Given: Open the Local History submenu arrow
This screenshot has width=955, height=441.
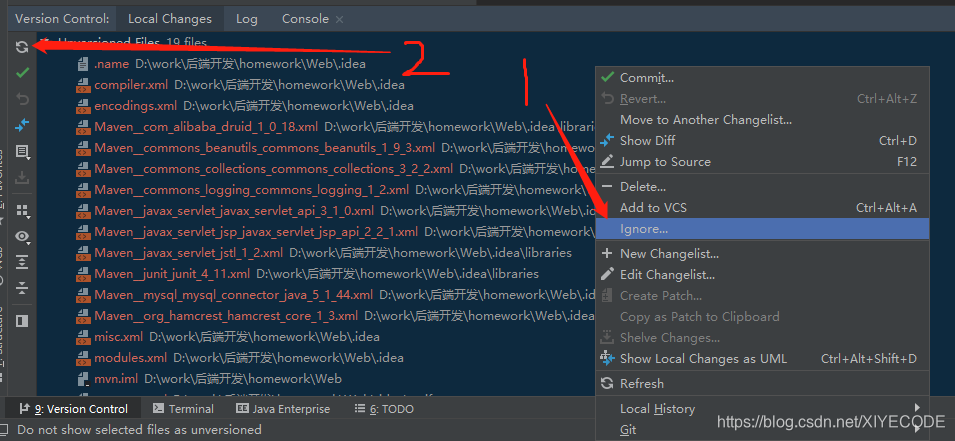Looking at the screenshot, I should pyautogui.click(x=917, y=407).
